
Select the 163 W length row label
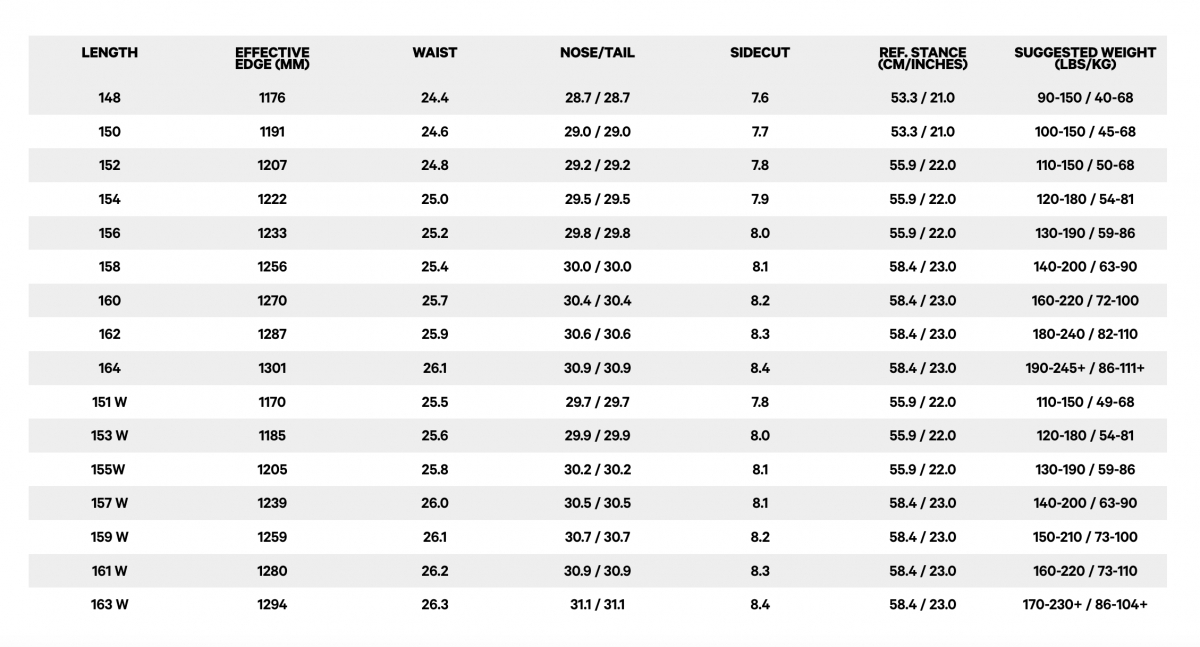110,604
